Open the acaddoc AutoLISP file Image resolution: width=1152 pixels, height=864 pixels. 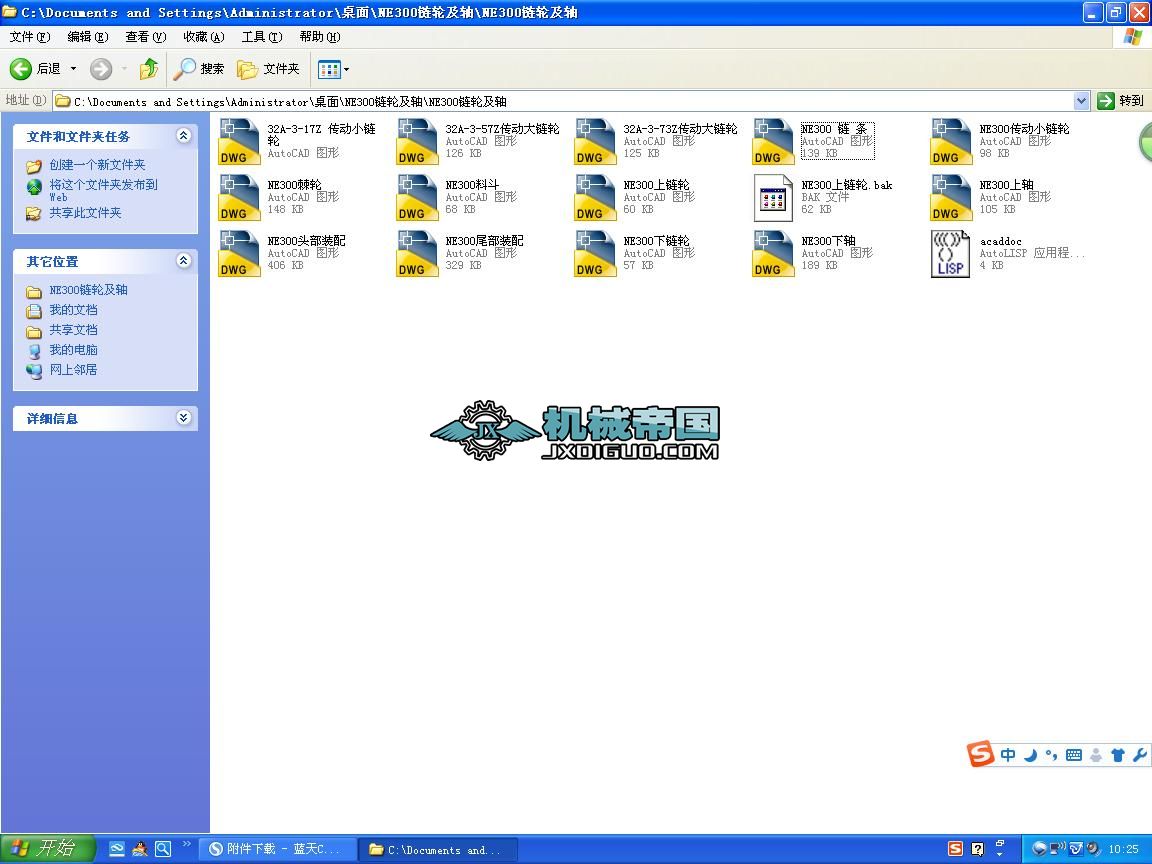click(949, 253)
